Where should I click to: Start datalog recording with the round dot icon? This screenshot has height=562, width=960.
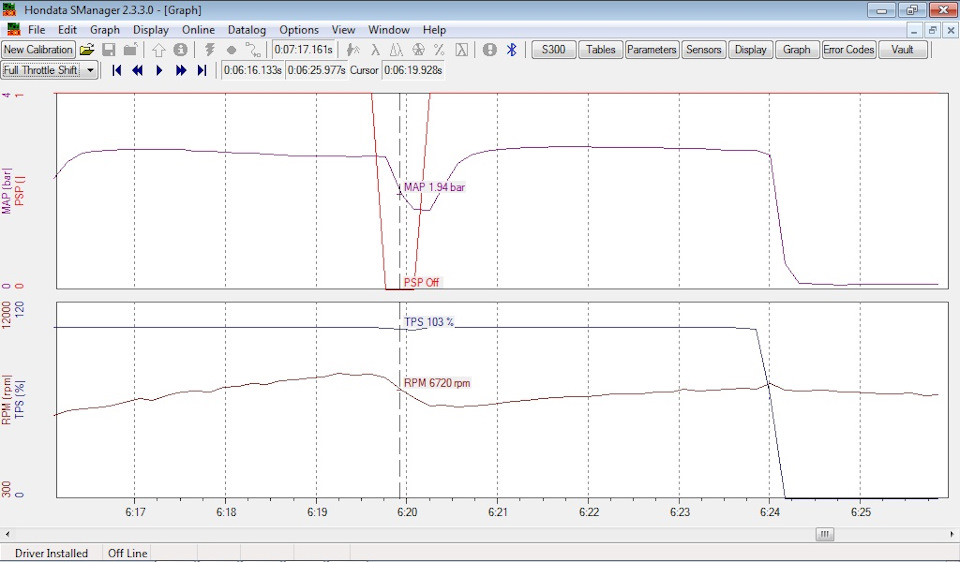click(231, 50)
